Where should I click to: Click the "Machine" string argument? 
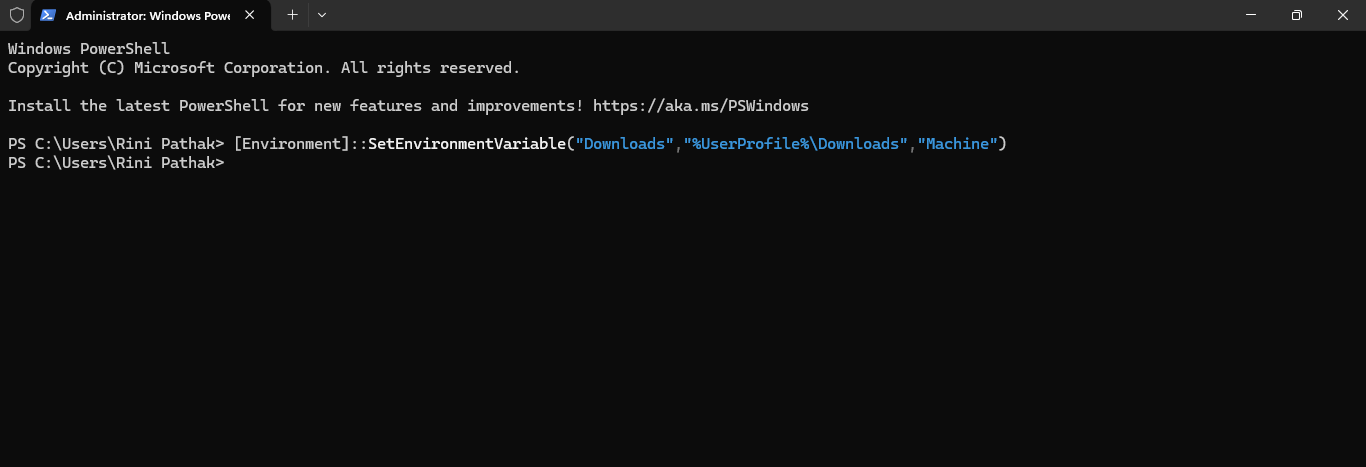[x=957, y=144]
